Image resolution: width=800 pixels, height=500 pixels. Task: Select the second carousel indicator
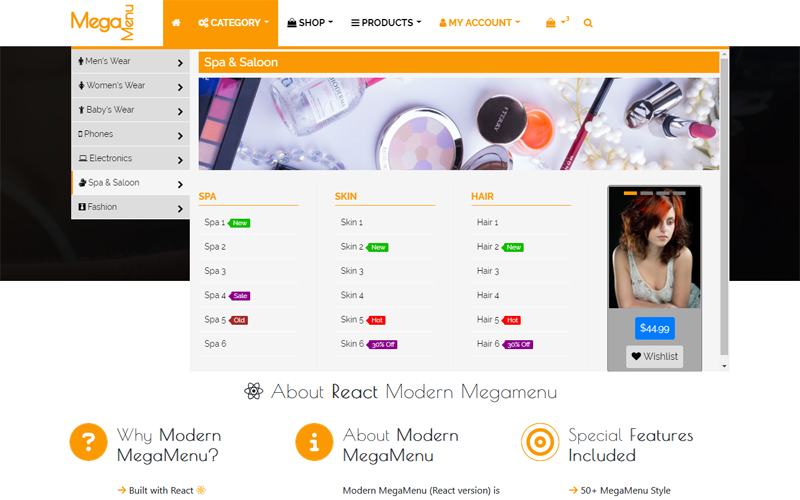tap(646, 193)
